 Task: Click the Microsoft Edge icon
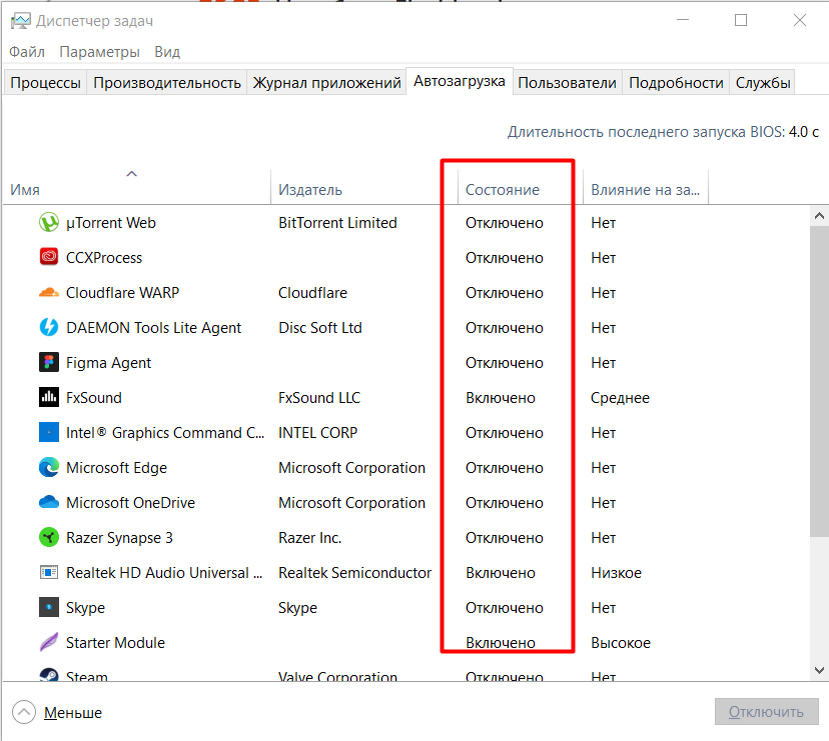click(x=49, y=467)
